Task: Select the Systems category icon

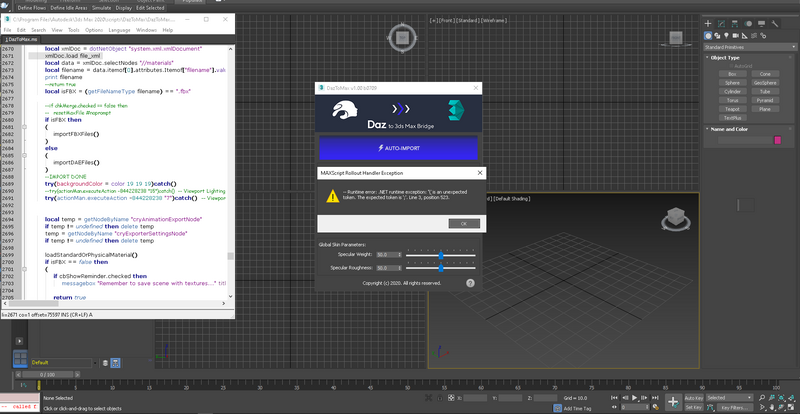Action: (x=763, y=36)
